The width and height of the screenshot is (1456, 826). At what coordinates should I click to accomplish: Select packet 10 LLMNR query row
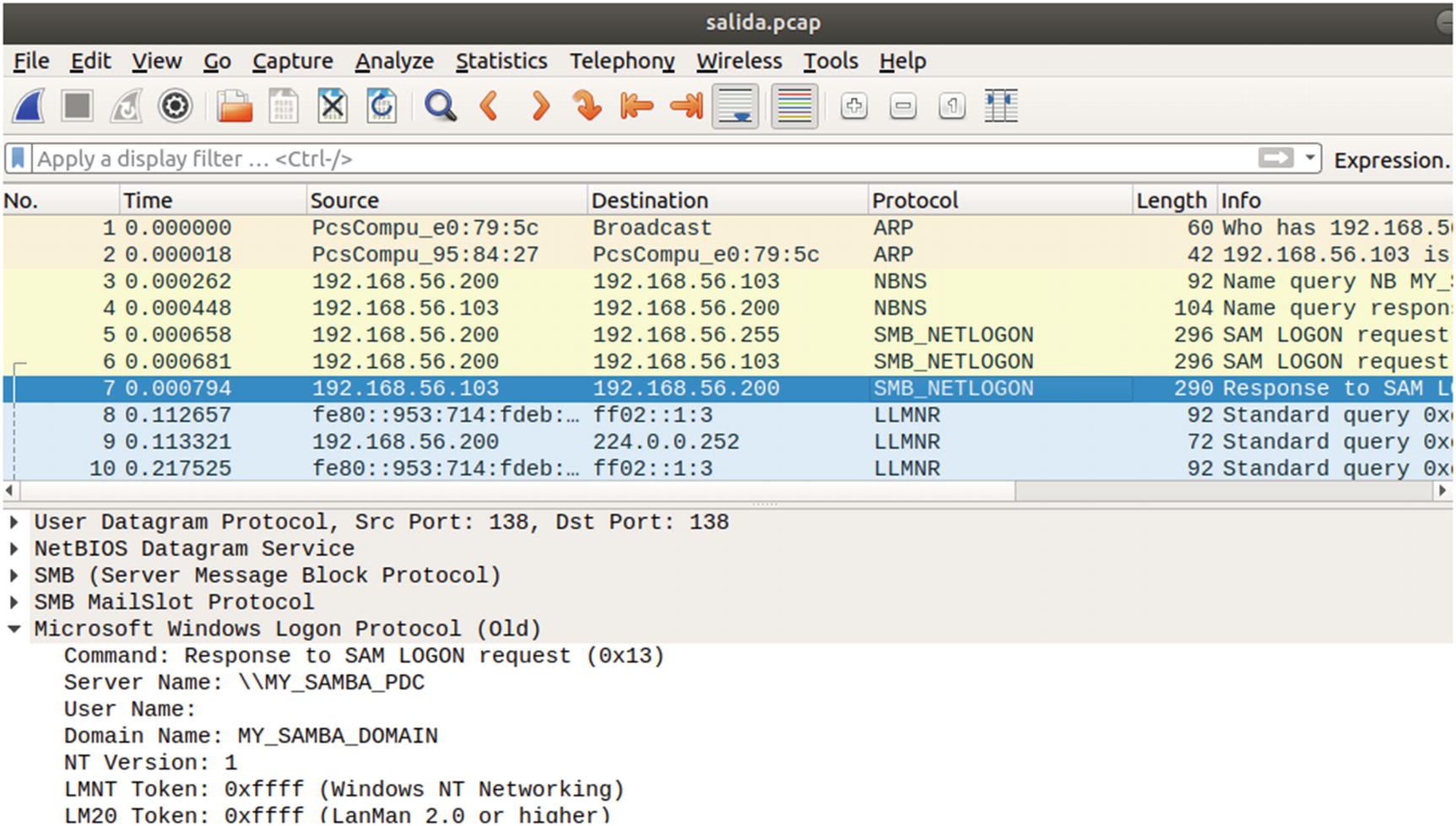pyautogui.click(x=728, y=468)
